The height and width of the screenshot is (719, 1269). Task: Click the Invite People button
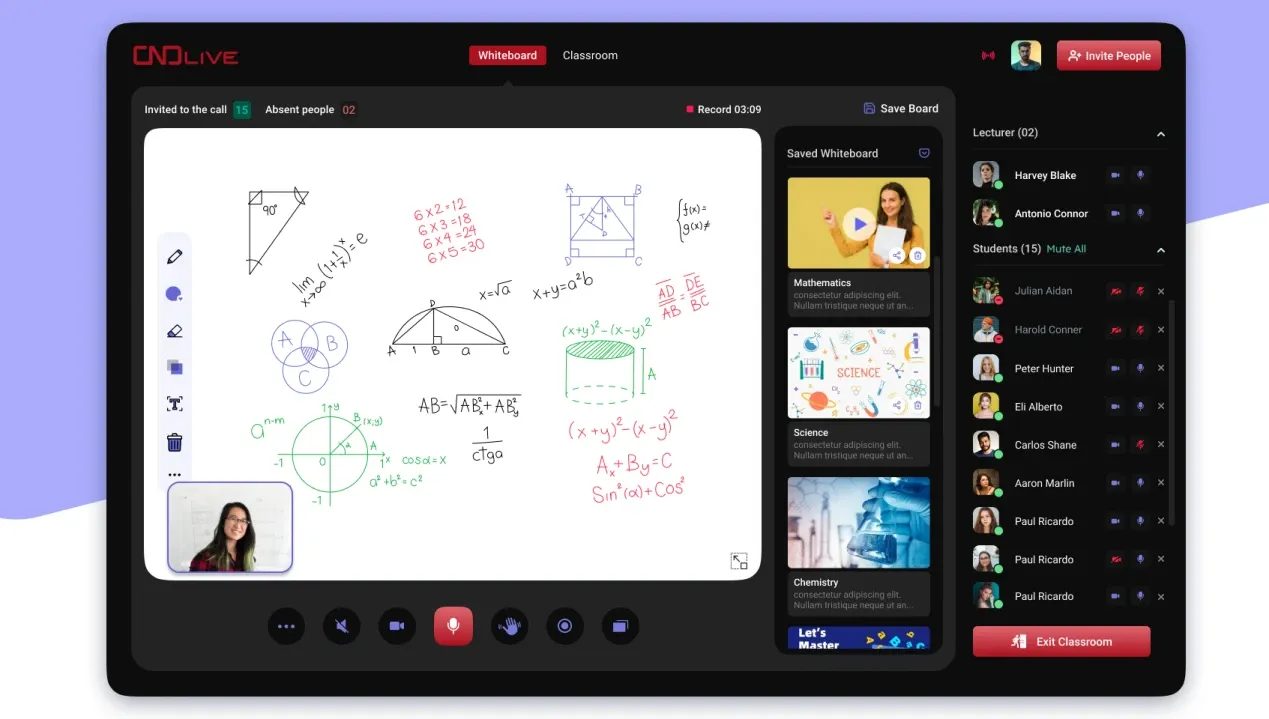tap(1108, 55)
